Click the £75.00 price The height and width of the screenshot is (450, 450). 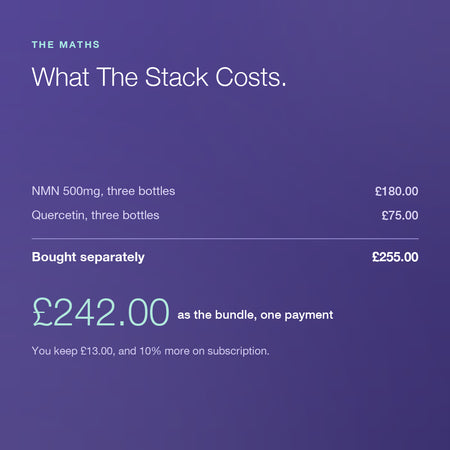(400, 215)
